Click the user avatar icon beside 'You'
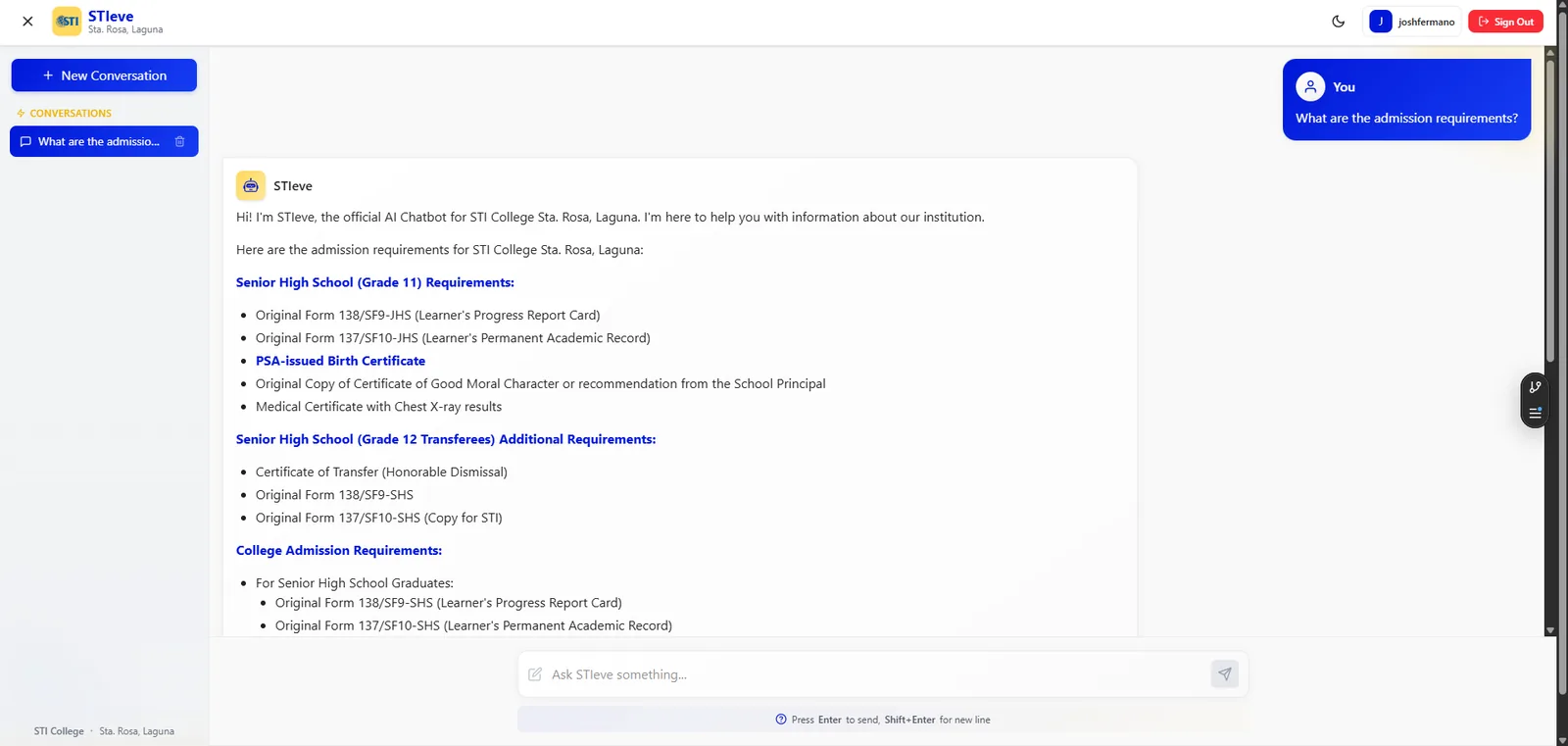The image size is (1568, 746). pyautogui.click(x=1310, y=87)
